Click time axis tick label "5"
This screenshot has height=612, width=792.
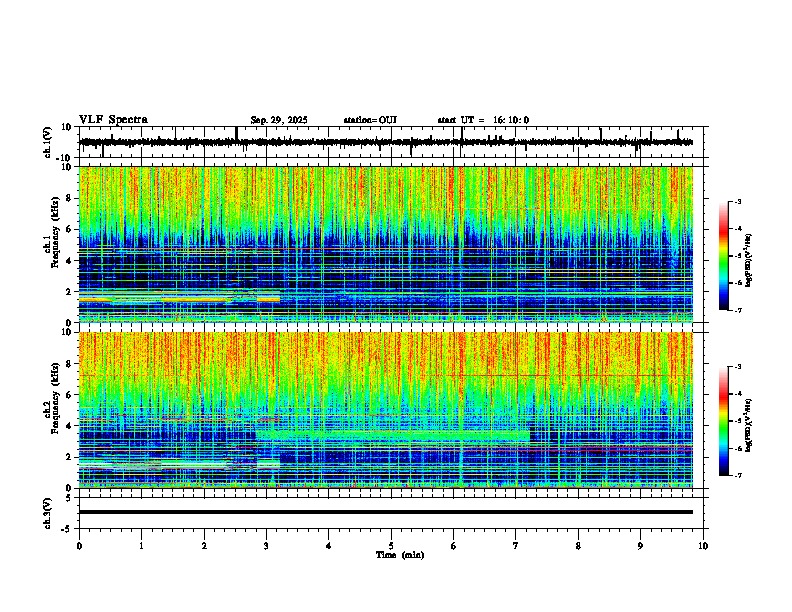(391, 546)
